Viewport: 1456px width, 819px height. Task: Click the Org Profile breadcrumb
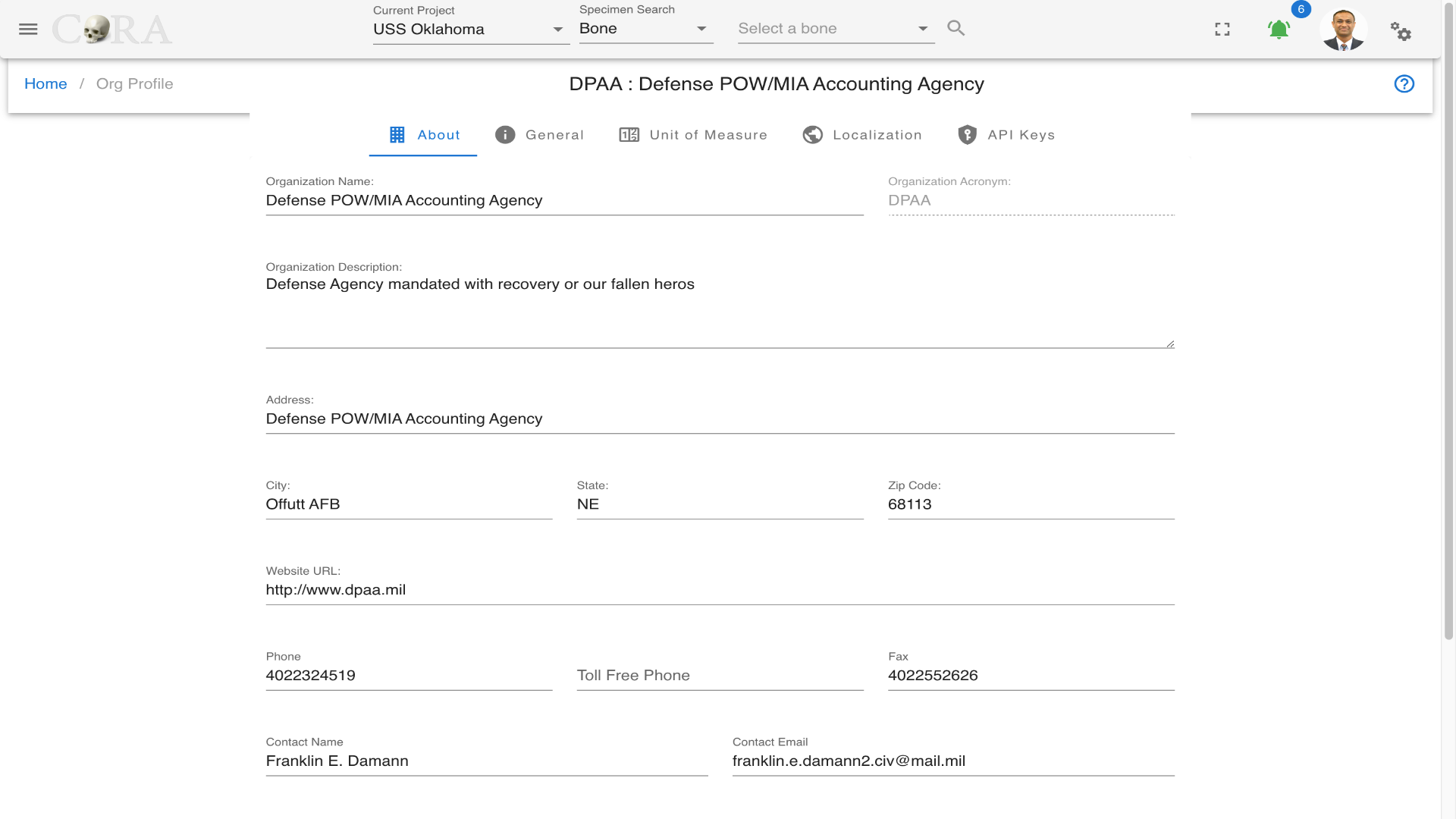[x=134, y=84]
